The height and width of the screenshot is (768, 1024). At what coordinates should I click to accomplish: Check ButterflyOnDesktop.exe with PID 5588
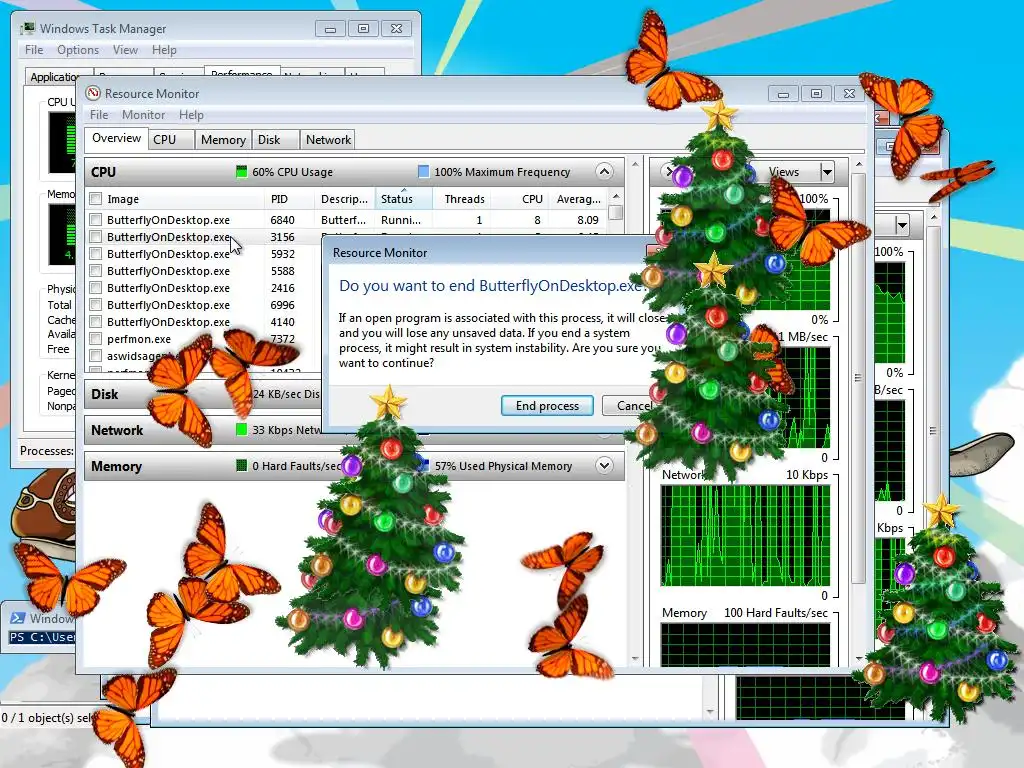point(95,270)
